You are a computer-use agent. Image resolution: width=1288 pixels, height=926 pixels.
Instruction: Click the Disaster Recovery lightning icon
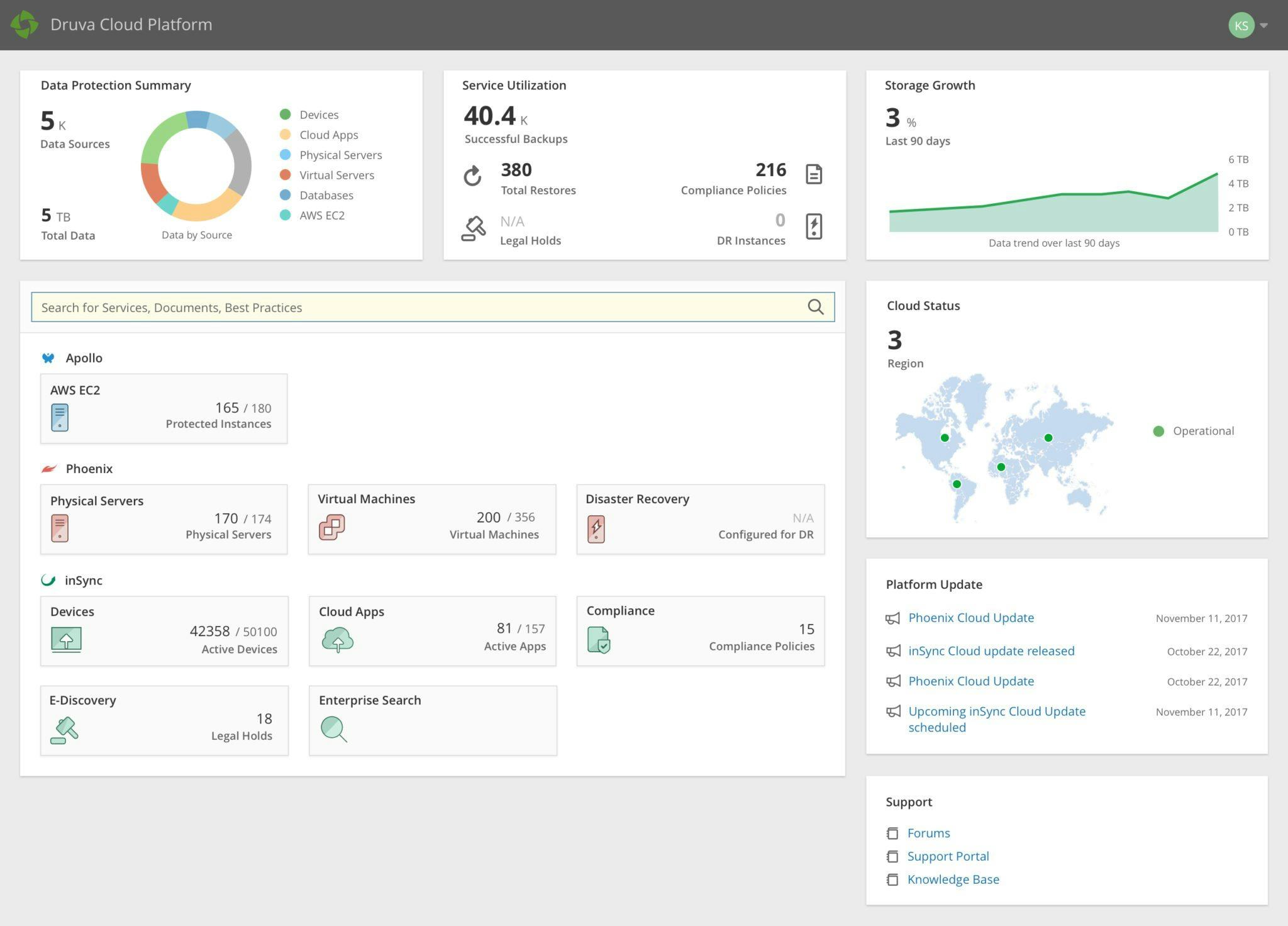point(596,527)
